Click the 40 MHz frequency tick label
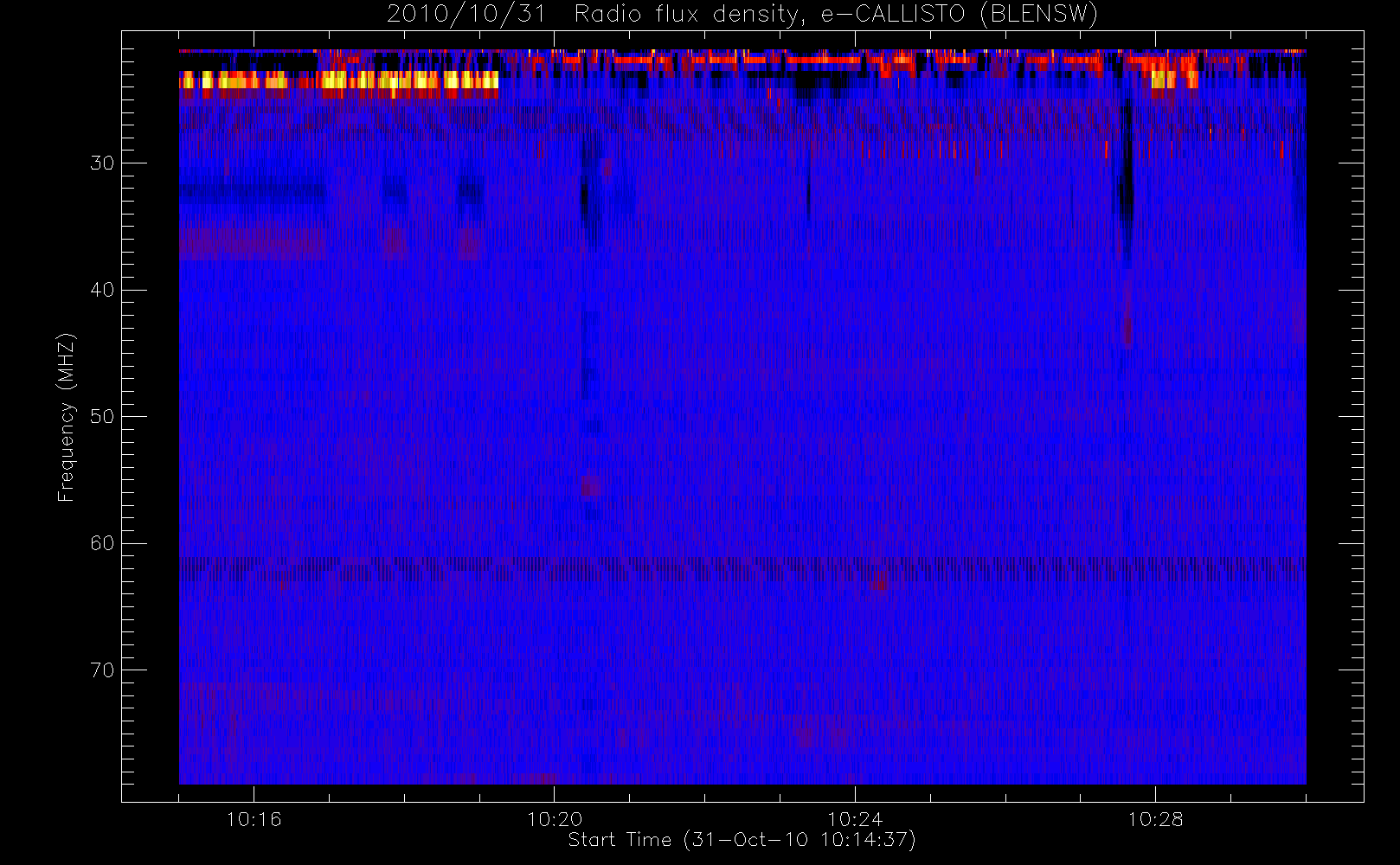The image size is (1400, 865). click(101, 290)
